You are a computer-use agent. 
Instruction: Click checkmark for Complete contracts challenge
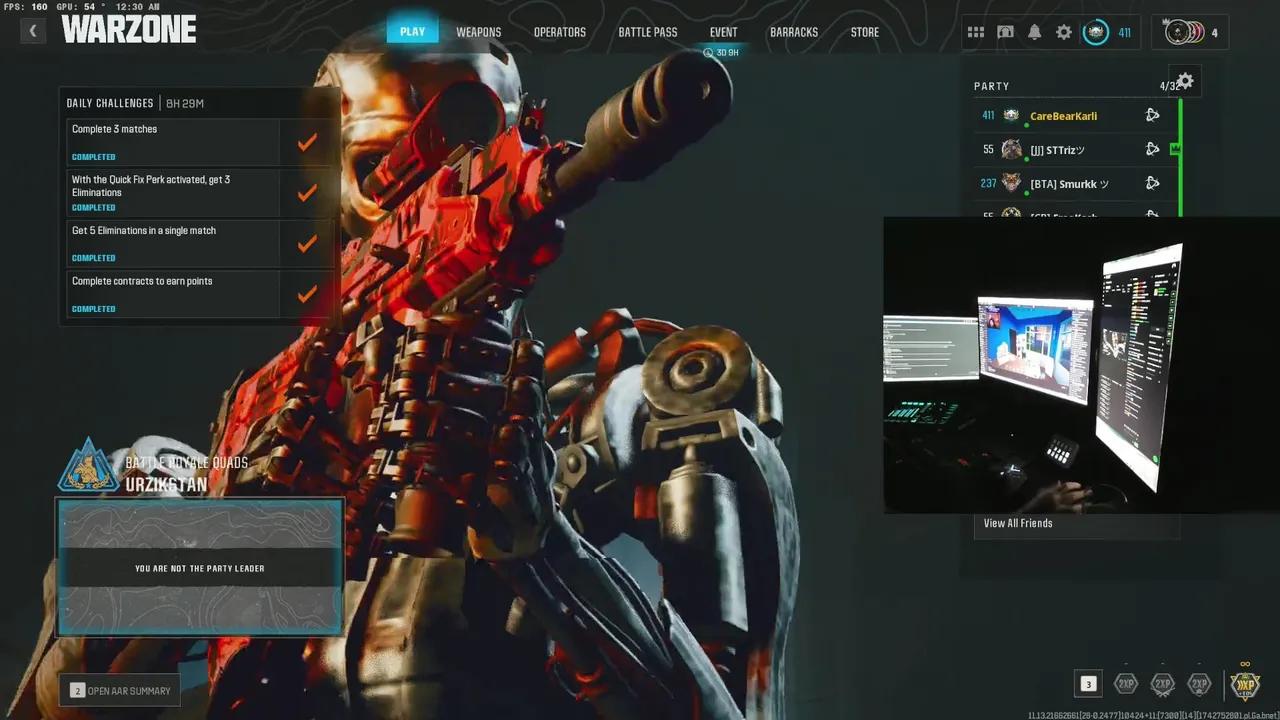(307, 294)
